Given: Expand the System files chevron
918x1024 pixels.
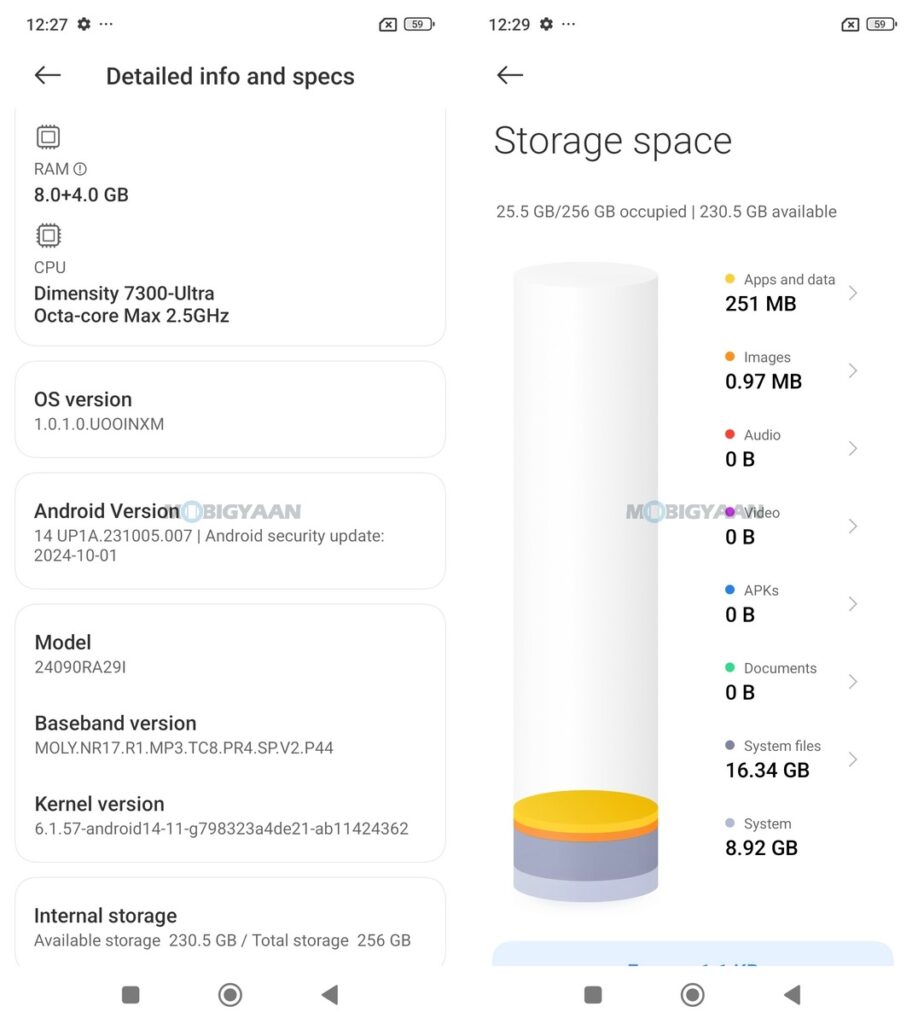Looking at the screenshot, I should click(852, 759).
